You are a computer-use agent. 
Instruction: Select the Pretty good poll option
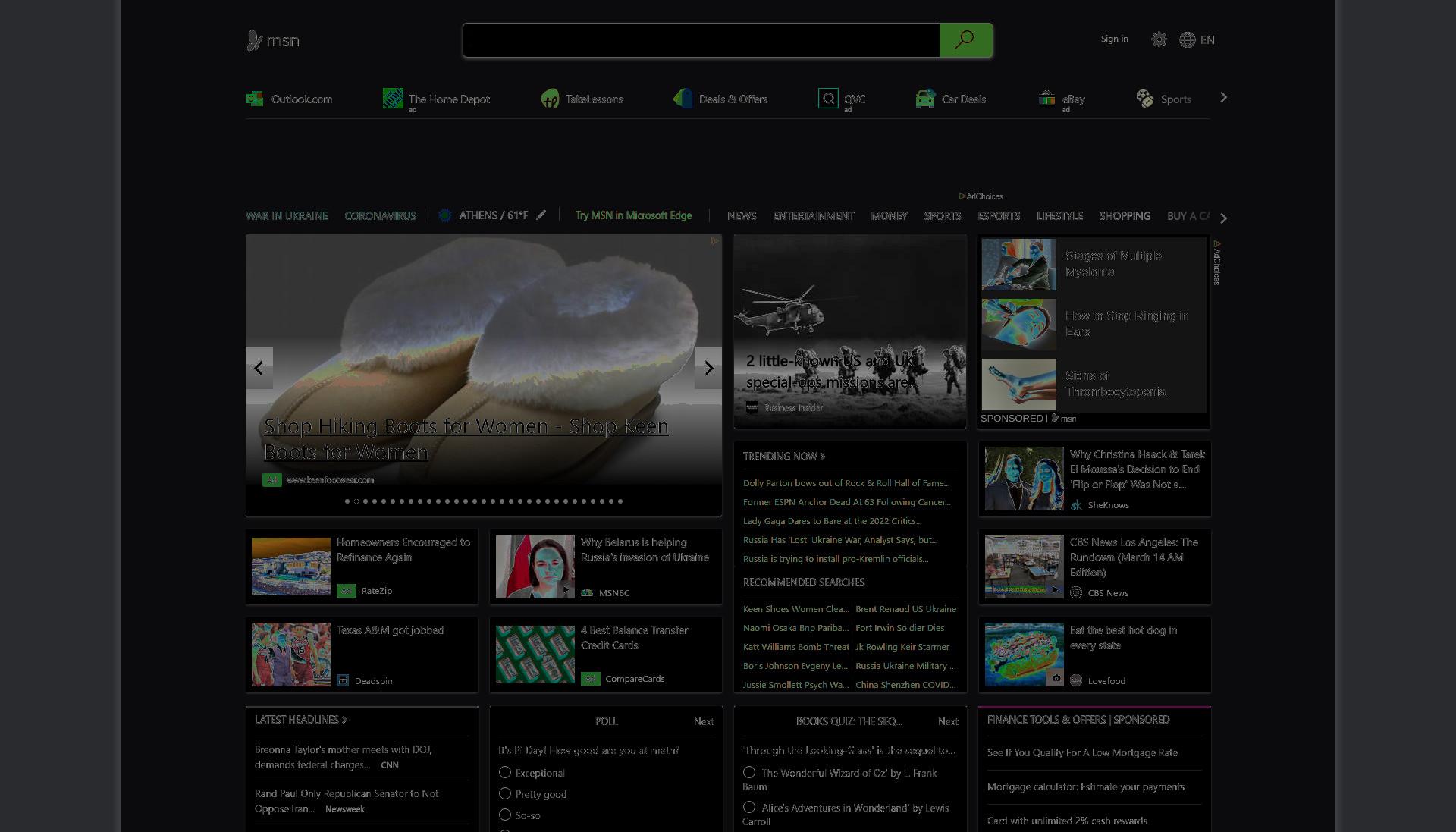point(505,793)
